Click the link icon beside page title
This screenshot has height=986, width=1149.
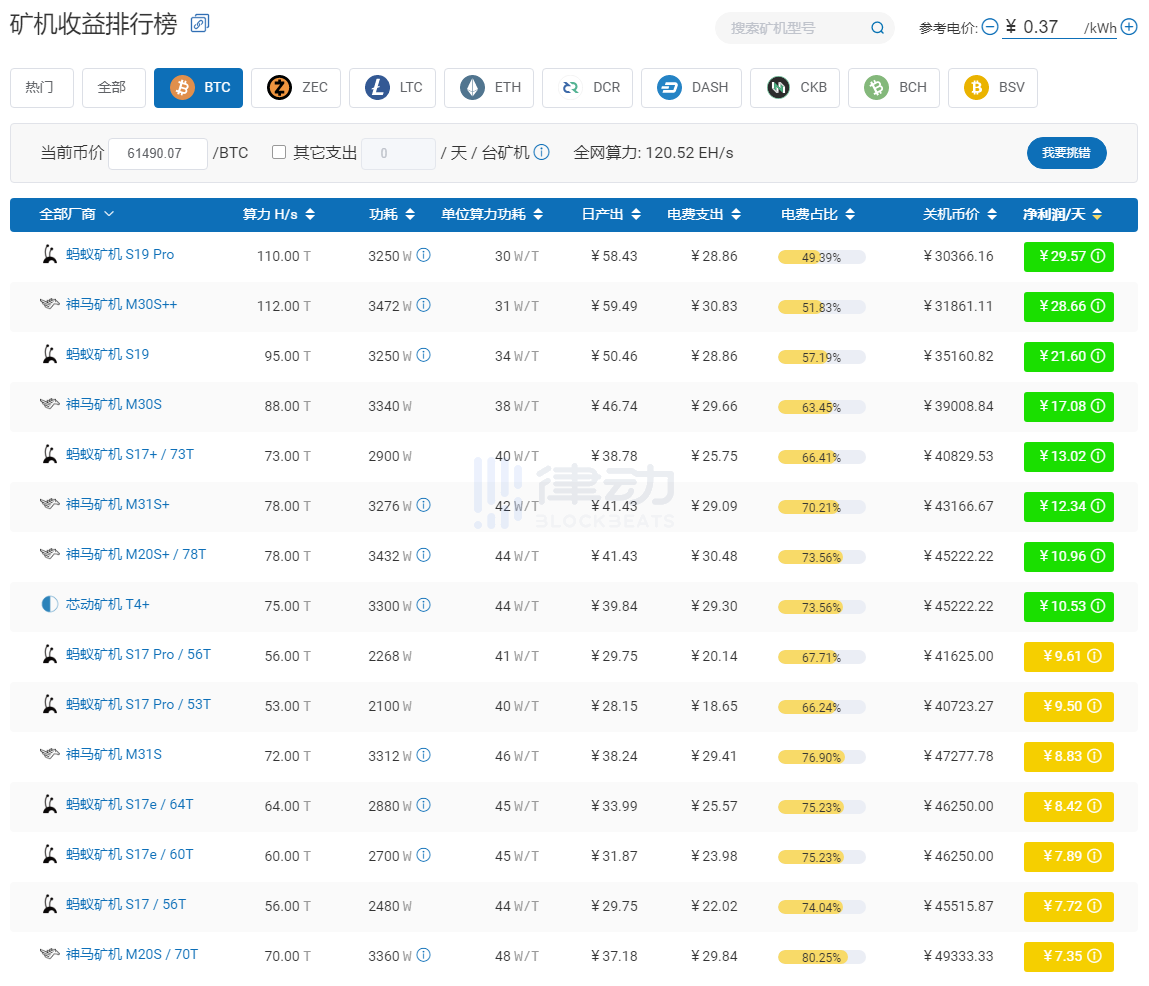click(x=200, y=23)
